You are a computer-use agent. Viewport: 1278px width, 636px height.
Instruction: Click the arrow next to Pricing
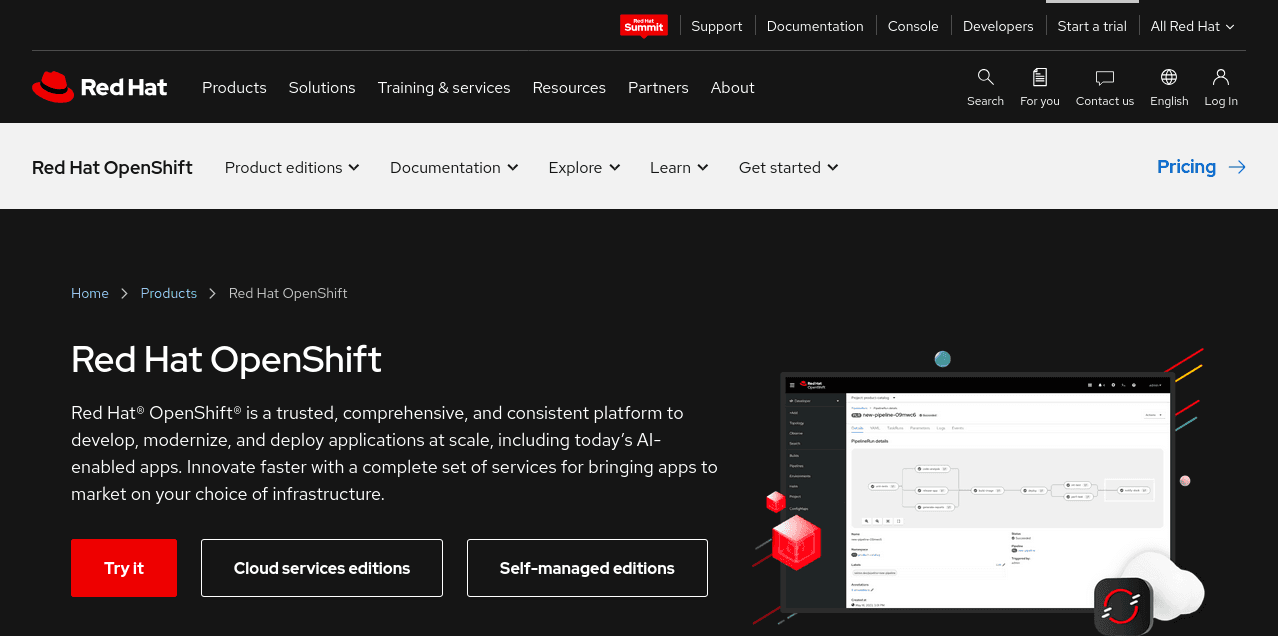coord(1237,167)
